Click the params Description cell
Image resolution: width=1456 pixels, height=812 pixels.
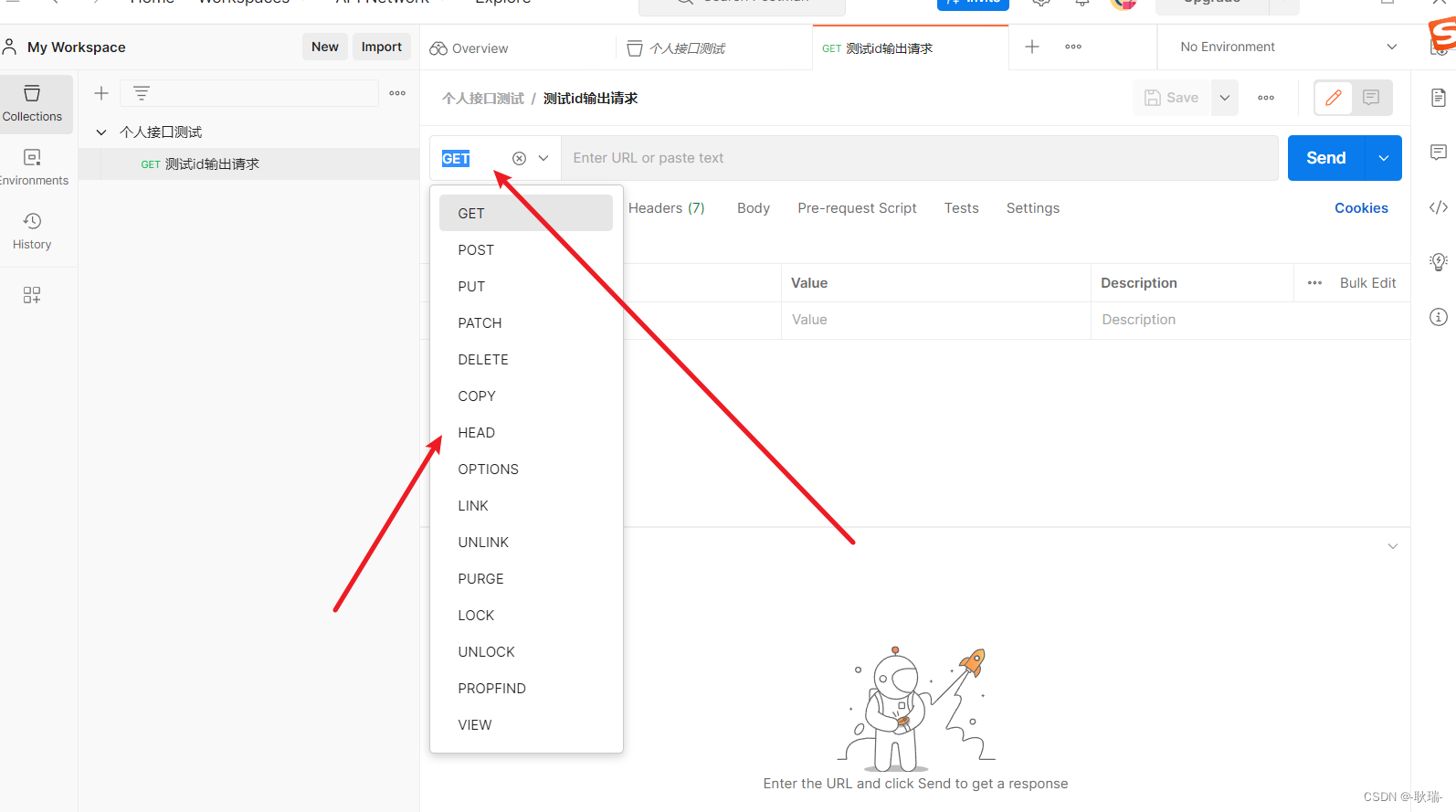(x=1250, y=320)
